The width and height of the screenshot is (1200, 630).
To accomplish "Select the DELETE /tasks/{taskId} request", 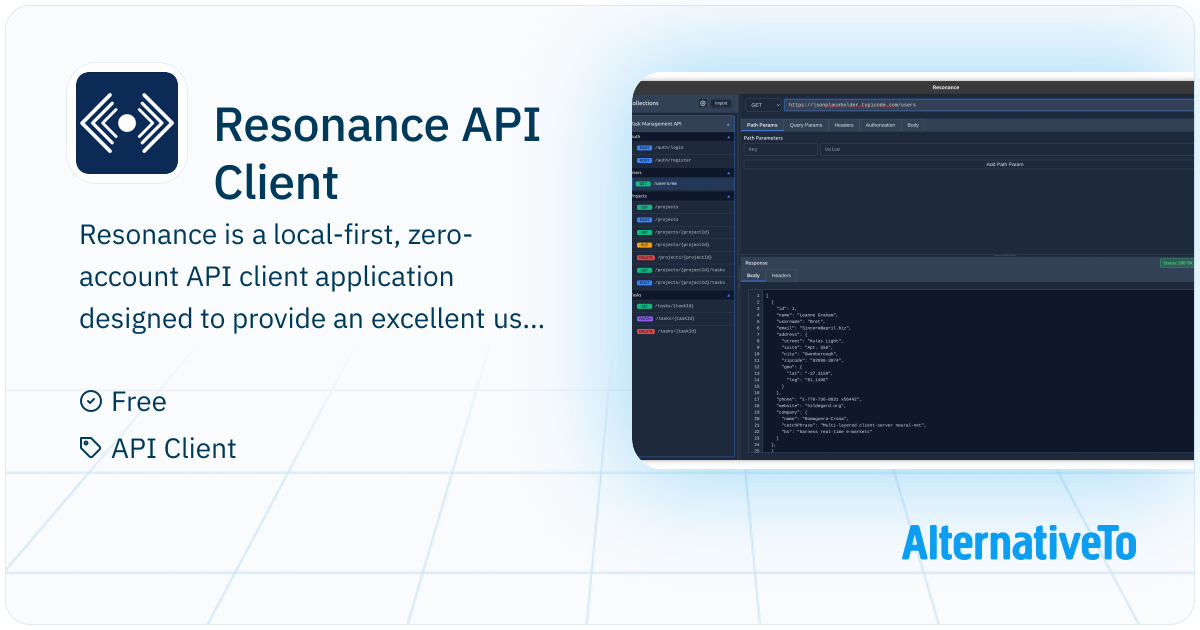I will pyautogui.click(x=683, y=331).
